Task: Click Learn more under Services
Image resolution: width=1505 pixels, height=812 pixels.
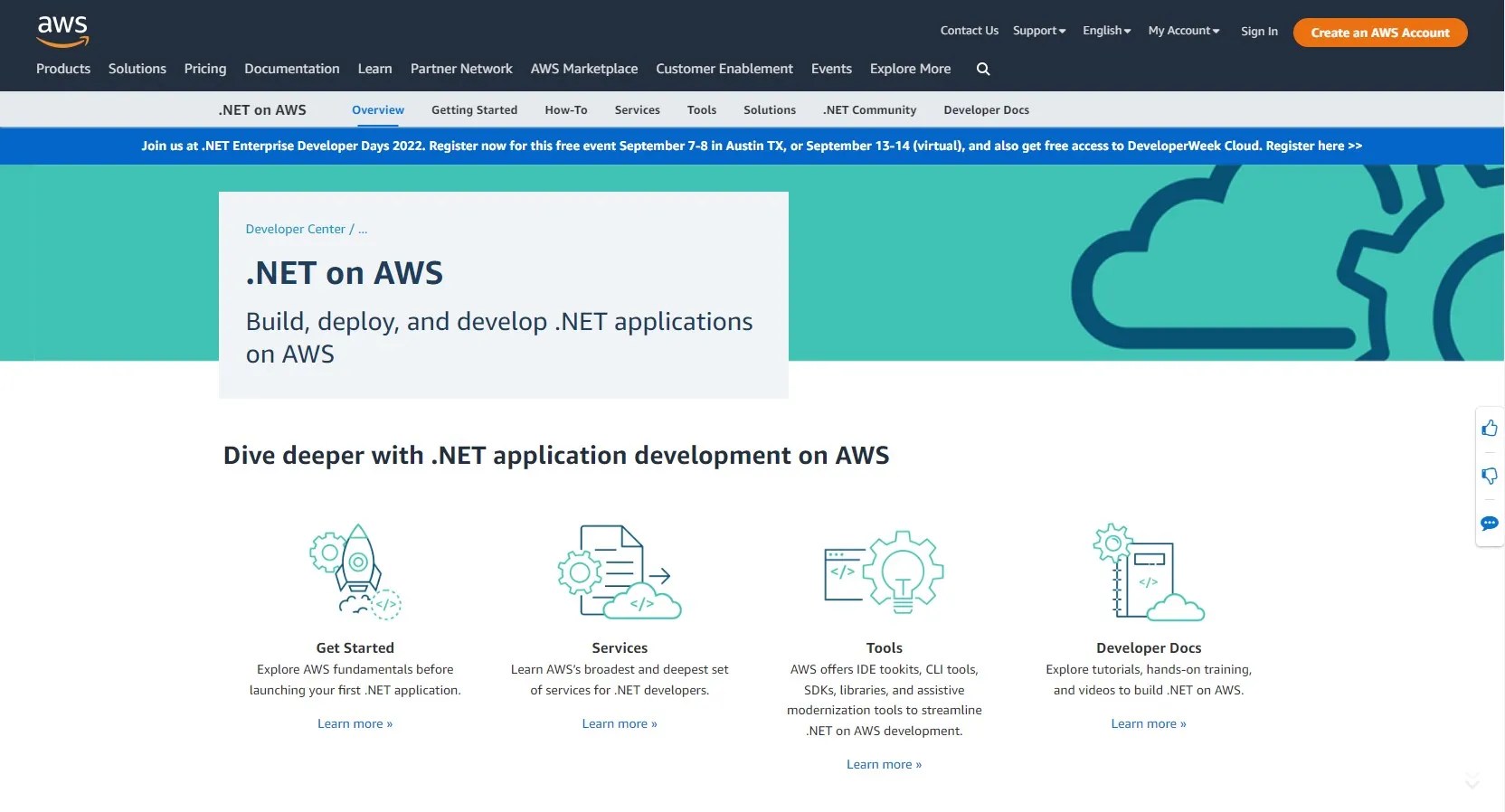Action: pyautogui.click(x=620, y=723)
